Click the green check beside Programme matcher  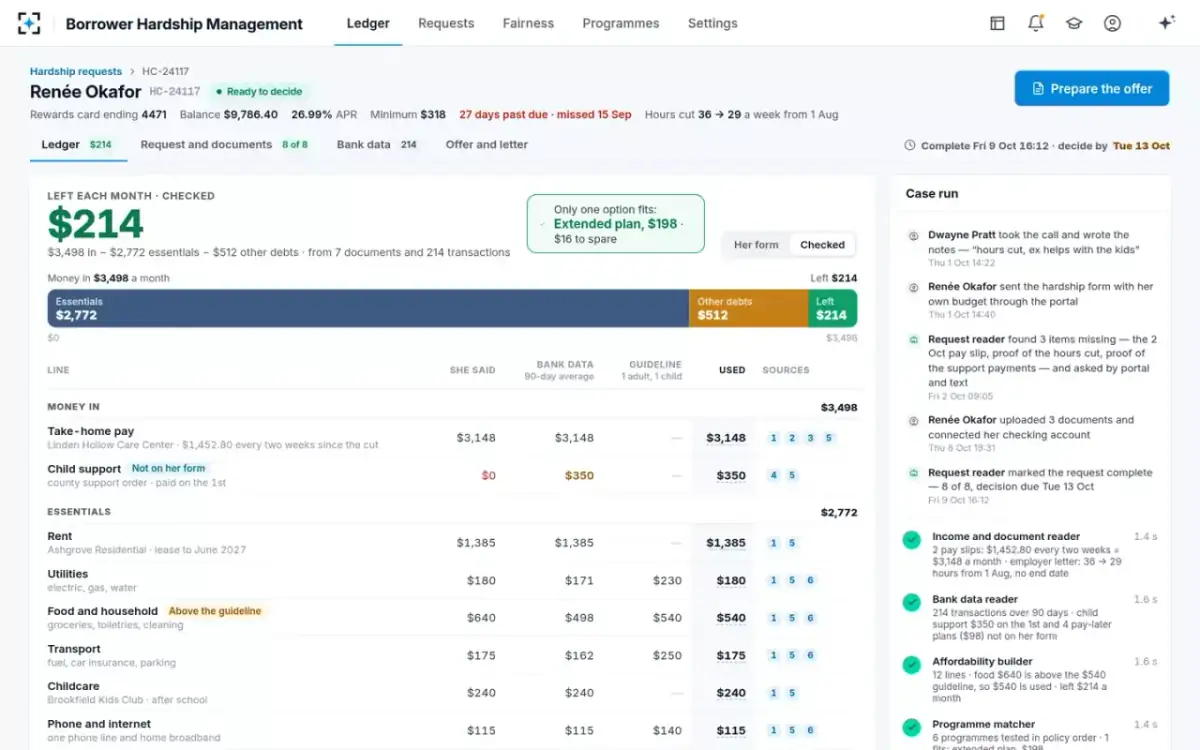coord(911,727)
